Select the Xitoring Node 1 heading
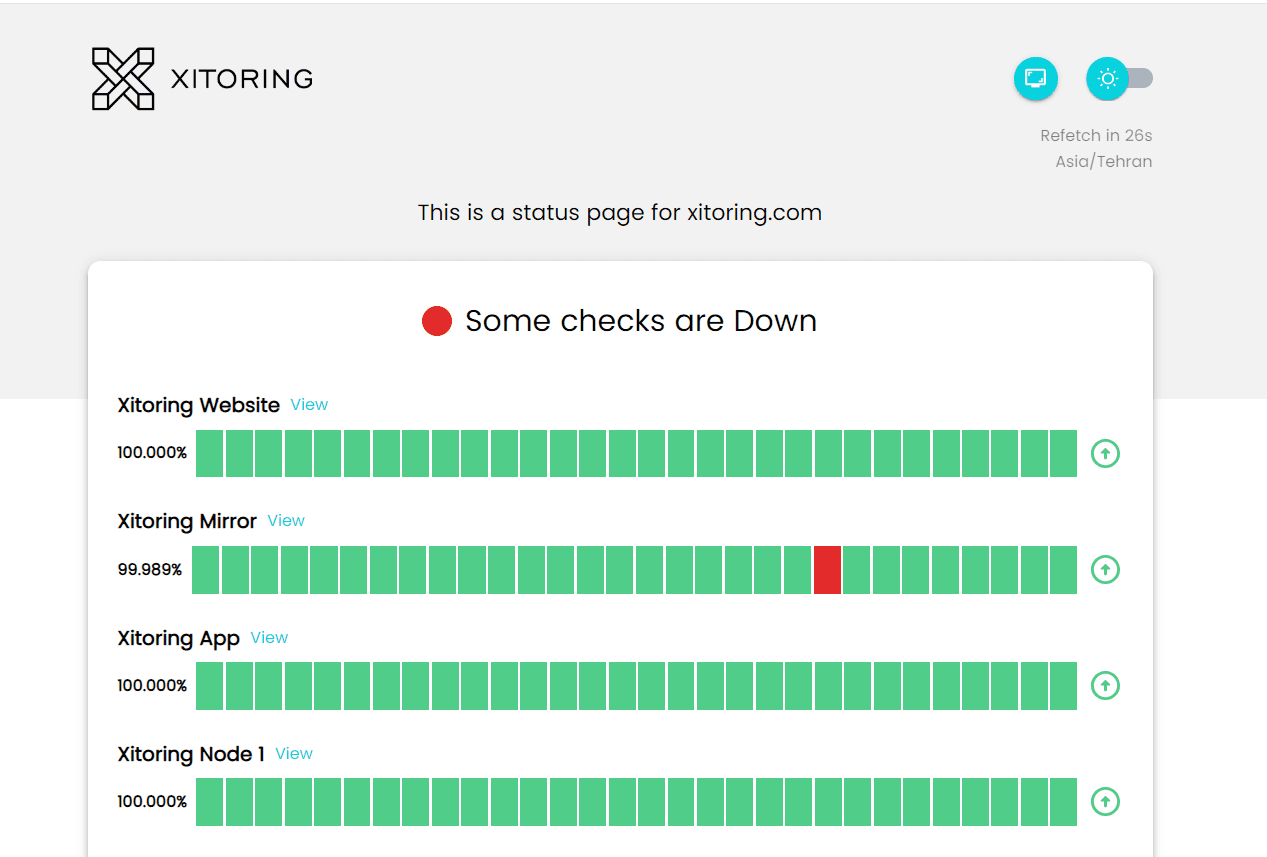Viewport: 1267px width, 857px height. pyautogui.click(x=190, y=754)
